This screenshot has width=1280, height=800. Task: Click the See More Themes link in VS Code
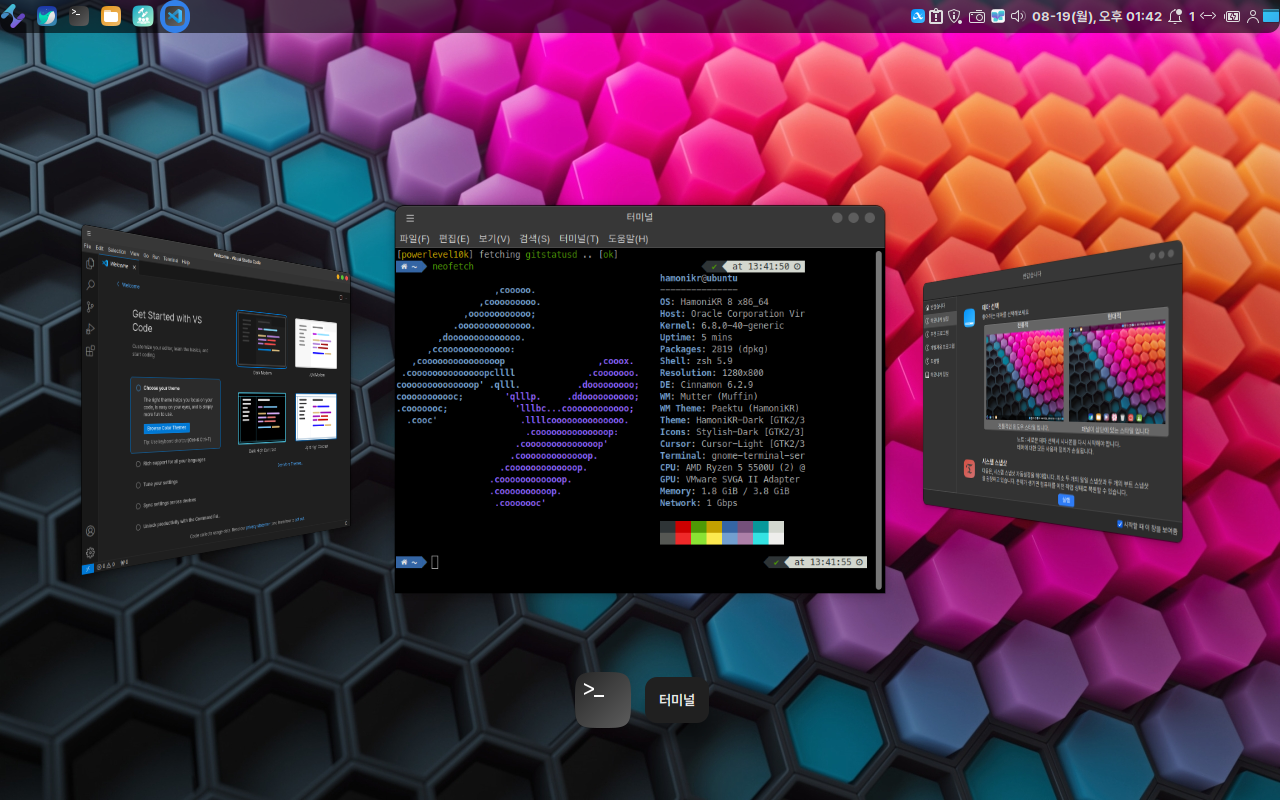289,463
